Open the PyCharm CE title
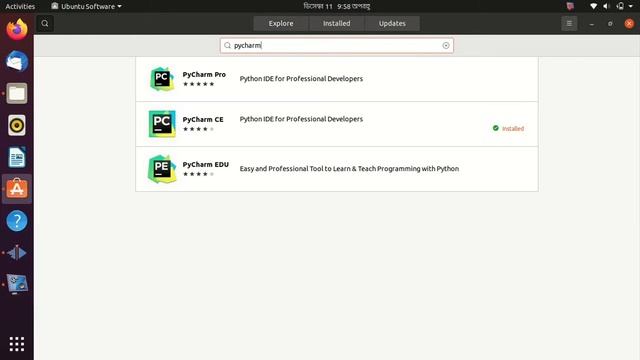This screenshot has width=640, height=360. click(203, 119)
